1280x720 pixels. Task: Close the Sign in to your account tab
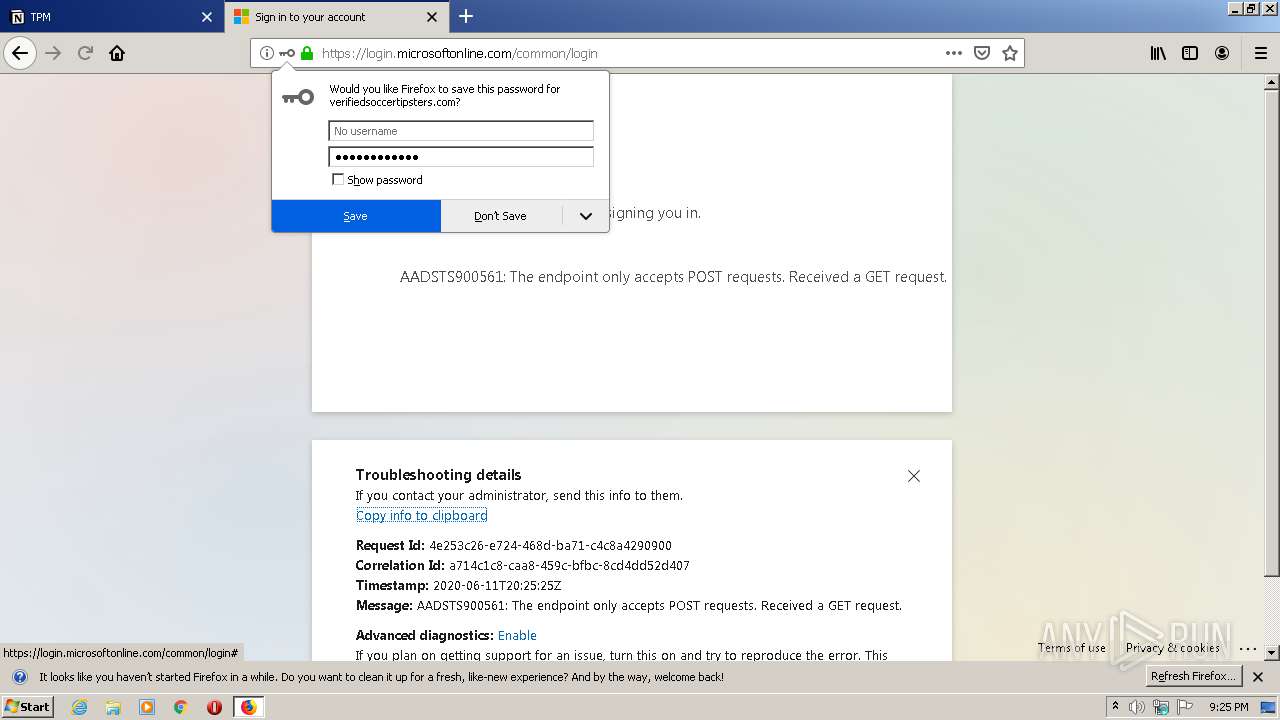(x=432, y=17)
